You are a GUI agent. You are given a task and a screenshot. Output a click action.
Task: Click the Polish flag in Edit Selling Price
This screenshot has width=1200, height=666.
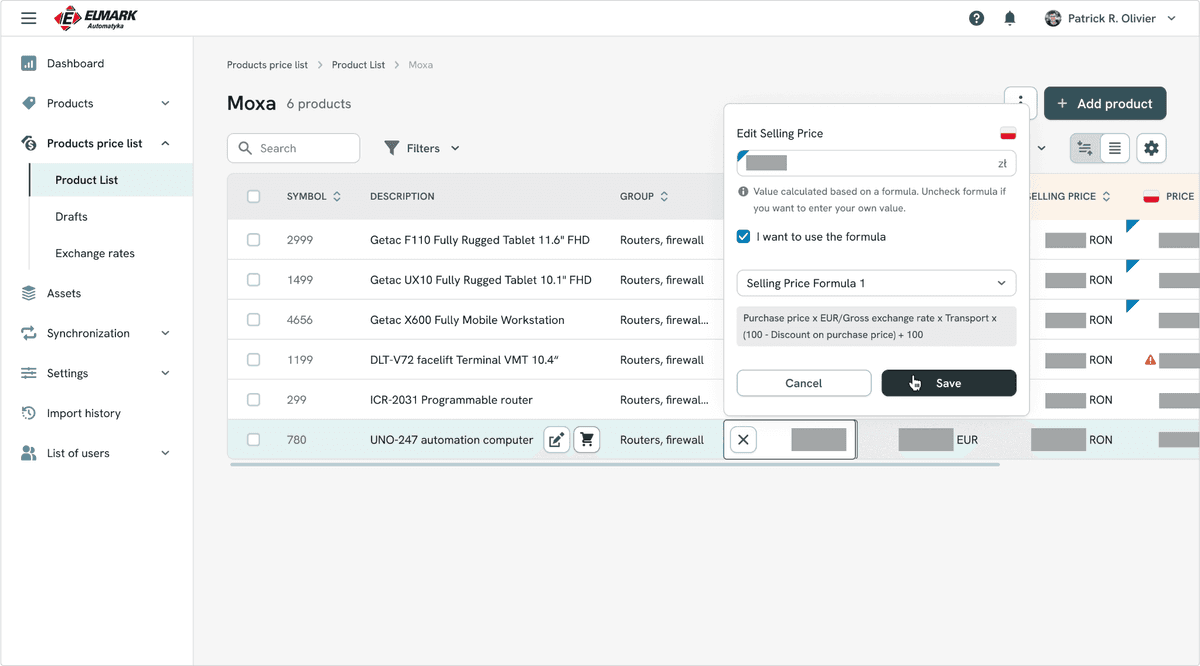[1008, 133]
